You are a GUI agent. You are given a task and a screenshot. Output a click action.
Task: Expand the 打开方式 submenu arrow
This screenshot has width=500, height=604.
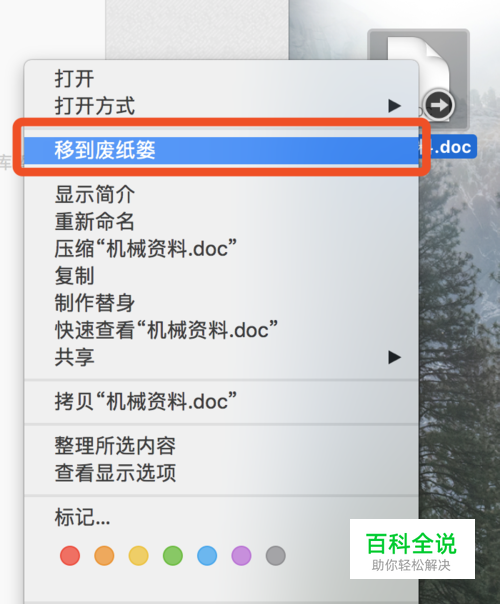tap(394, 106)
